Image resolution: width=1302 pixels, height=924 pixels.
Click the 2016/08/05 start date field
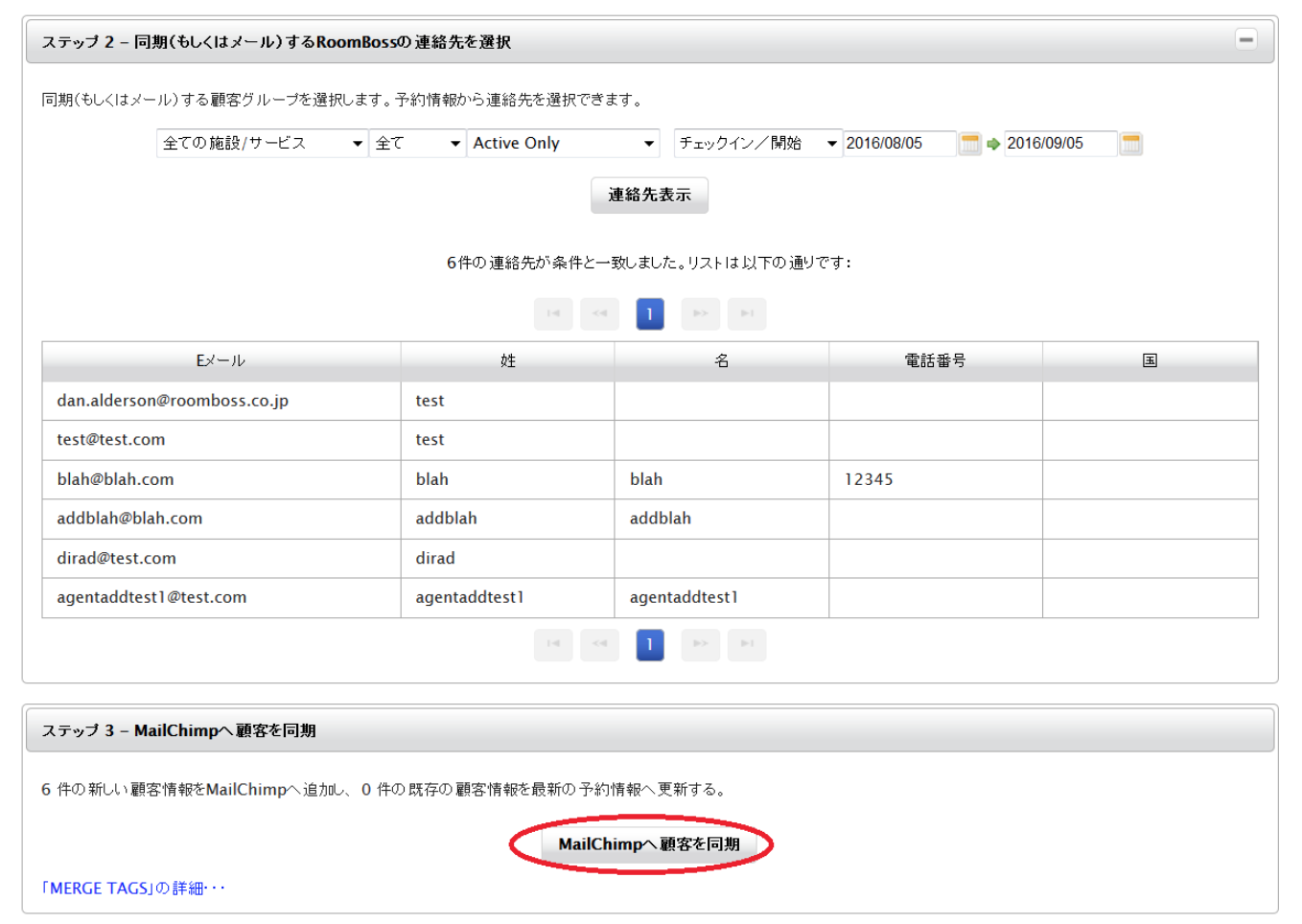898,144
